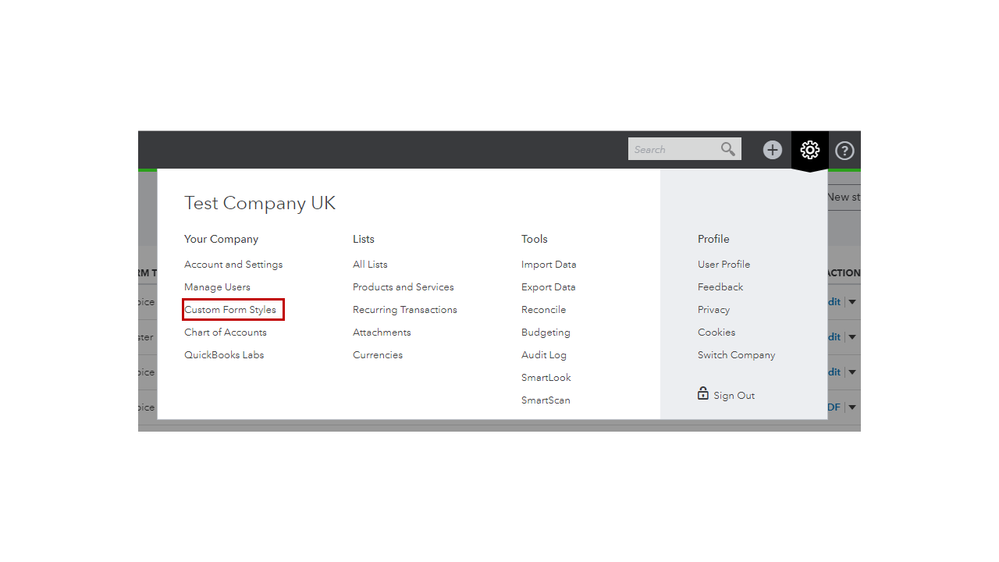Click the gear settings icon
This screenshot has height=562, width=999.
[810, 150]
